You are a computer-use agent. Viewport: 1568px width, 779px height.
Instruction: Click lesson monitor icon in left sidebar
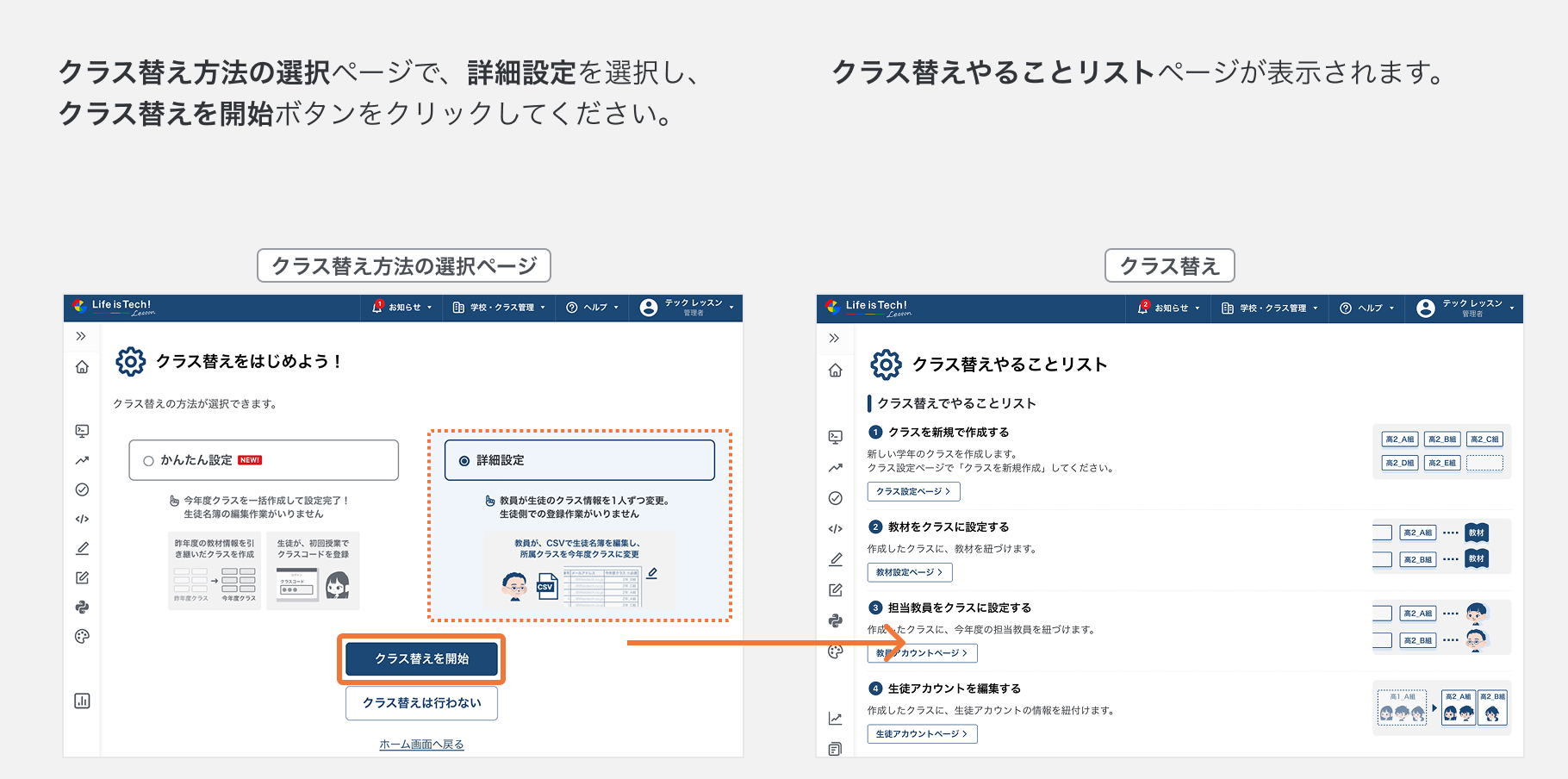[x=82, y=431]
